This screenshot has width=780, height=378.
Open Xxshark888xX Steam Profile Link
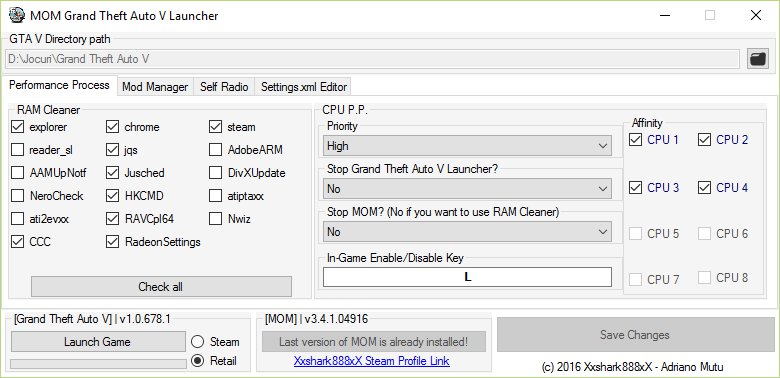(x=372, y=361)
